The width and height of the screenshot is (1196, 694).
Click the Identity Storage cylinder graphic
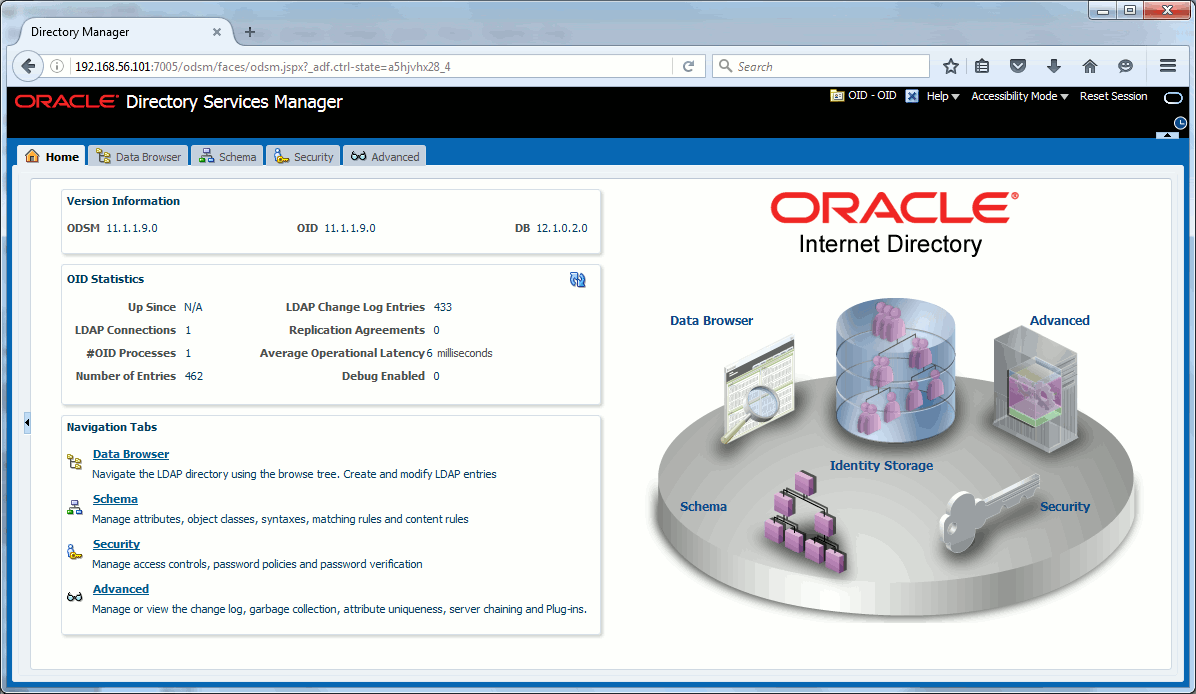(x=895, y=370)
